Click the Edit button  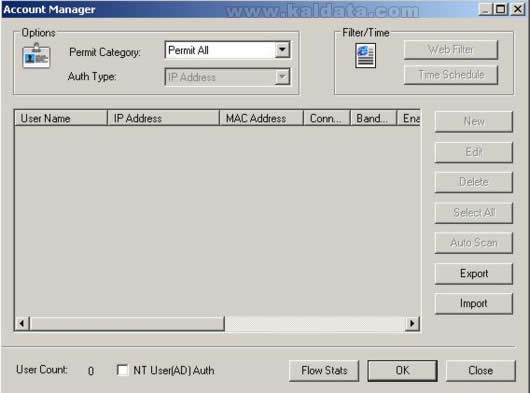(x=474, y=152)
